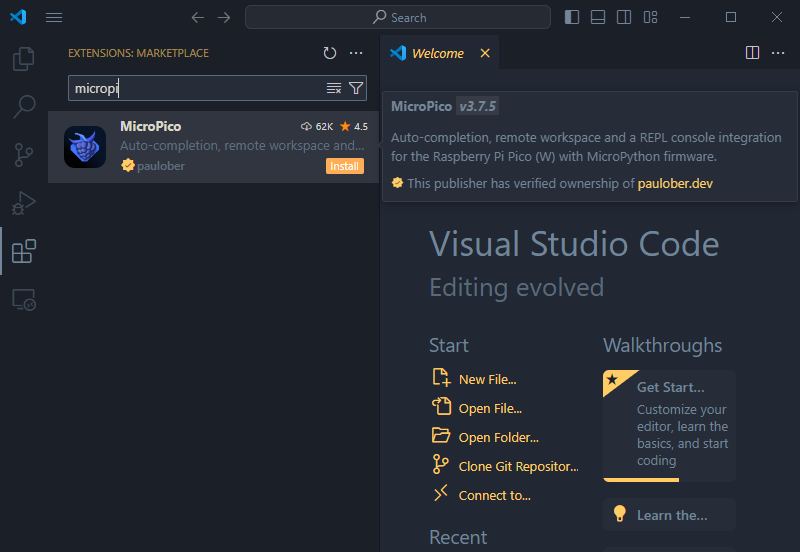Image resolution: width=800 pixels, height=552 pixels.
Task: Split the editor to the right
Action: tap(753, 53)
